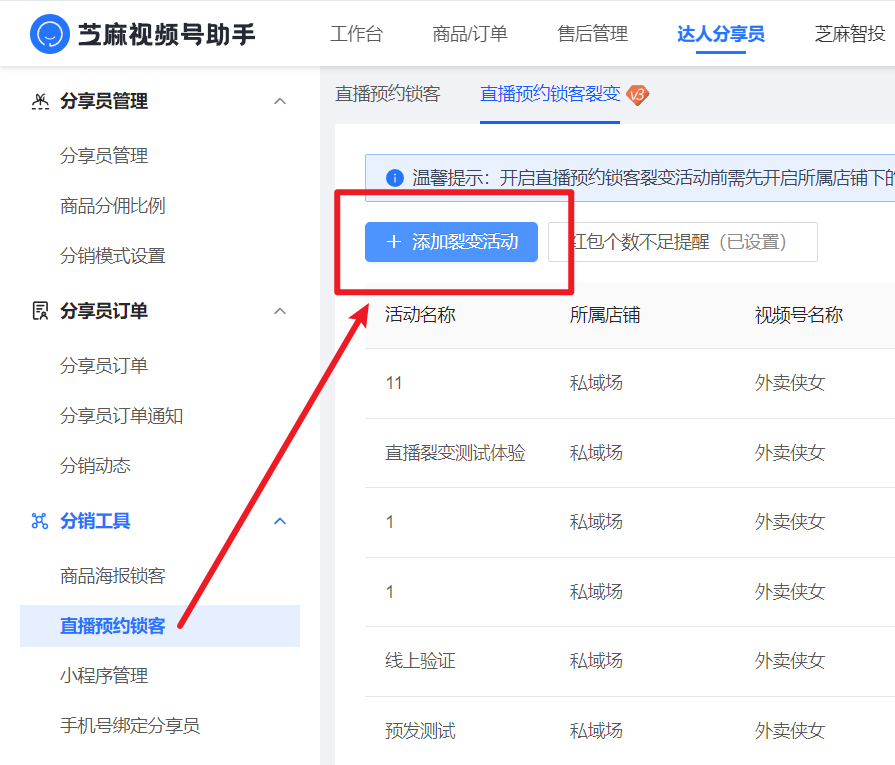The height and width of the screenshot is (765, 895).
Task: Click the 分享员订单 section icon
Action: click(40, 311)
